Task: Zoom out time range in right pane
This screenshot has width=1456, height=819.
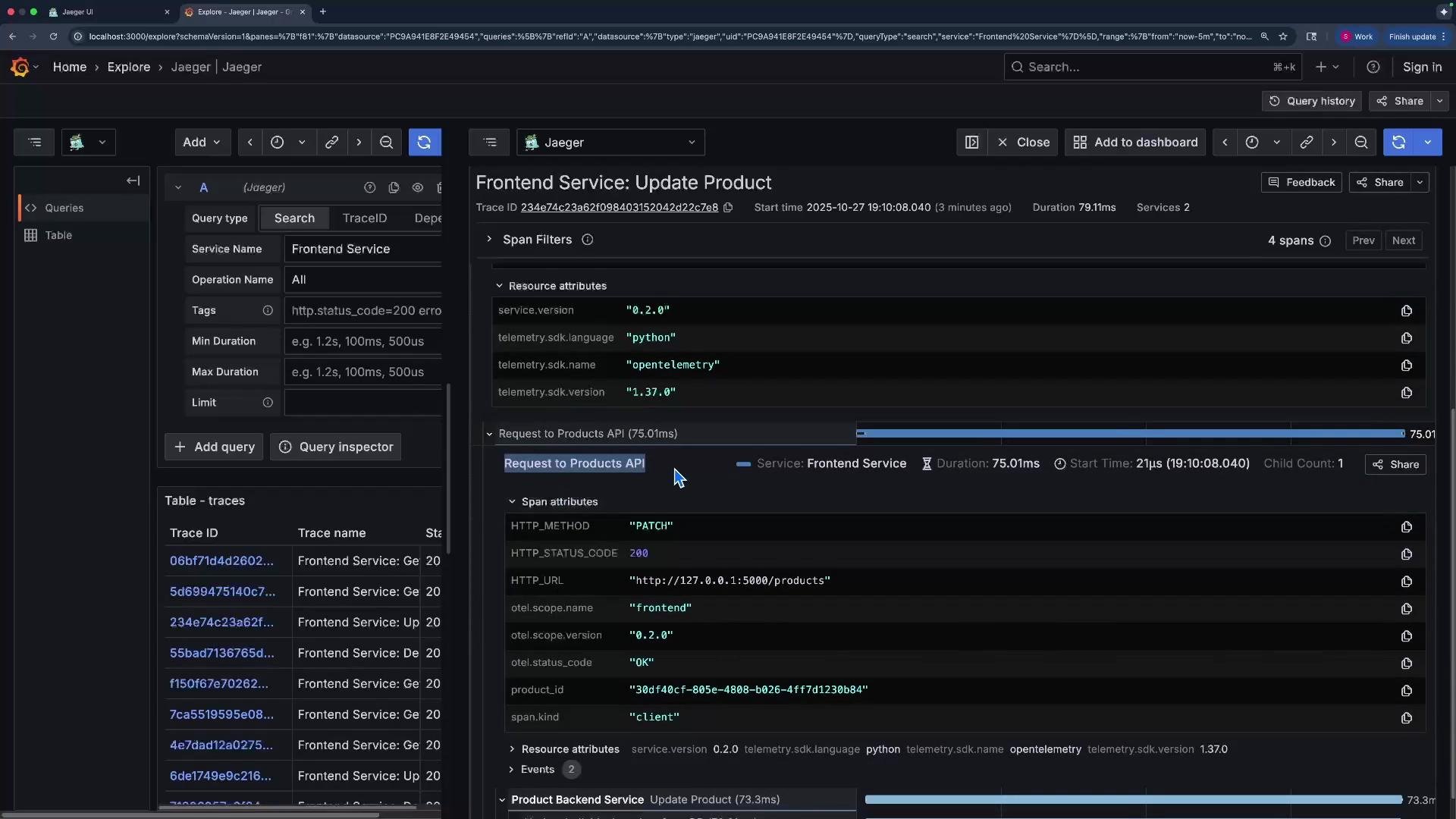Action: pos(1360,143)
